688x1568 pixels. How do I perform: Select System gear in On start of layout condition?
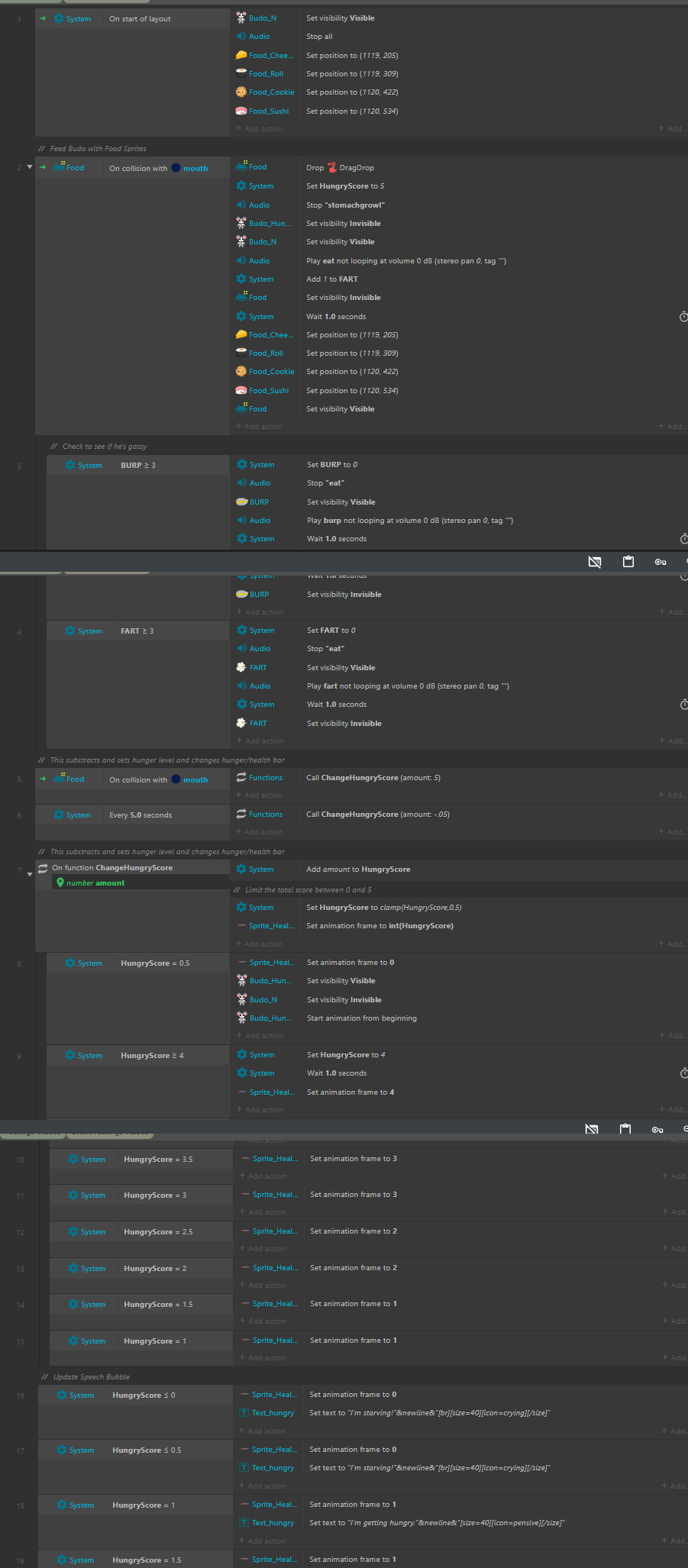(x=59, y=18)
